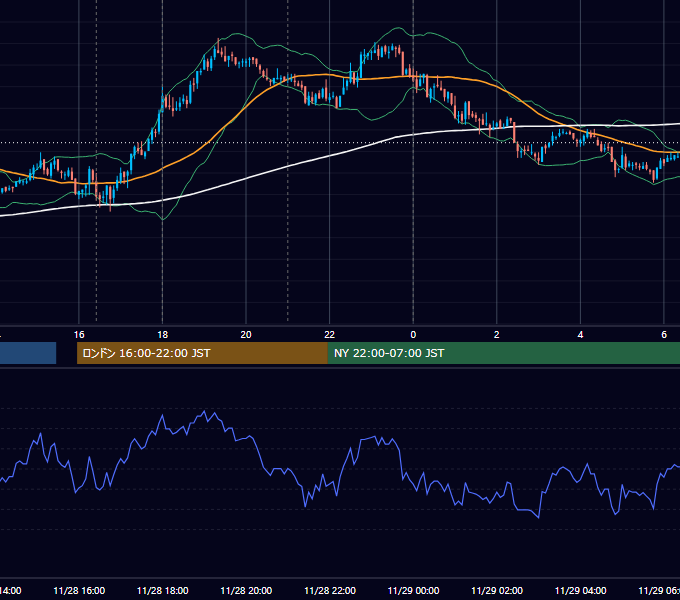Click the 11/28 20:00 time label
The image size is (680, 600).
[246, 590]
